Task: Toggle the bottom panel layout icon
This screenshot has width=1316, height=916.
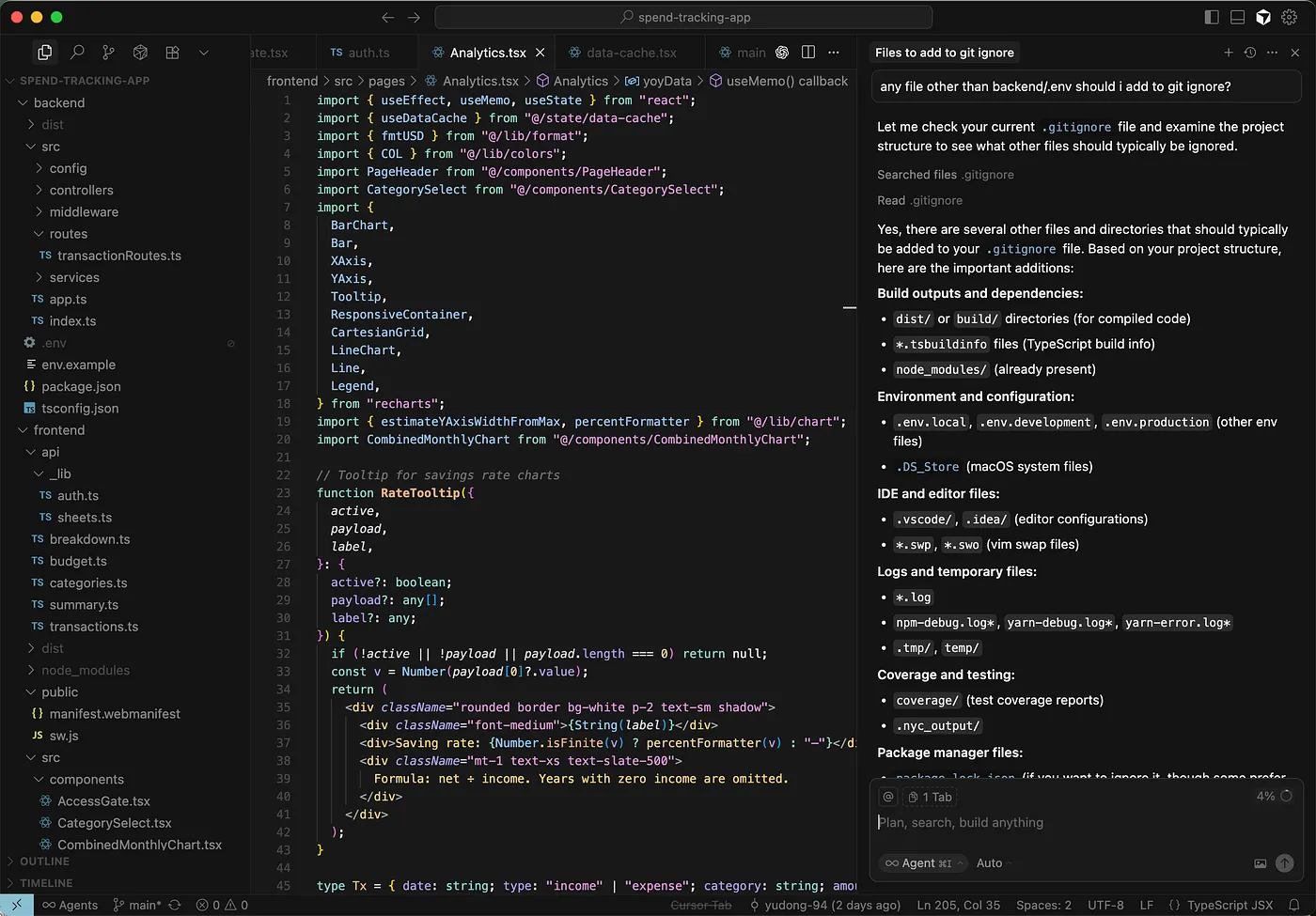Action: coord(1238,17)
